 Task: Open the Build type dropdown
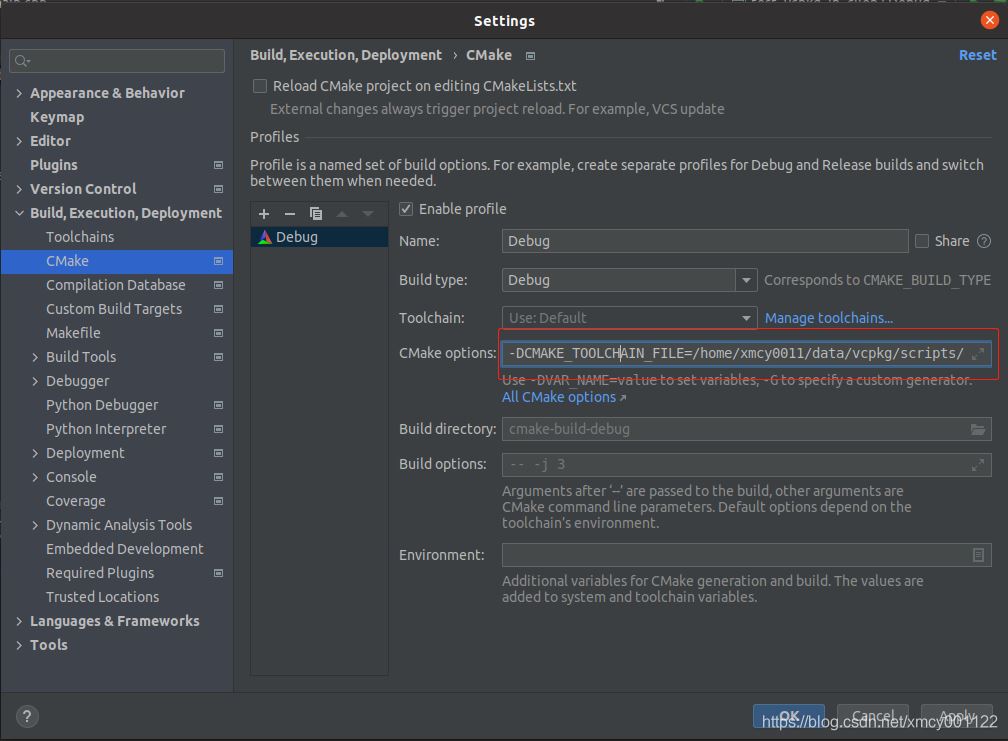pos(746,280)
